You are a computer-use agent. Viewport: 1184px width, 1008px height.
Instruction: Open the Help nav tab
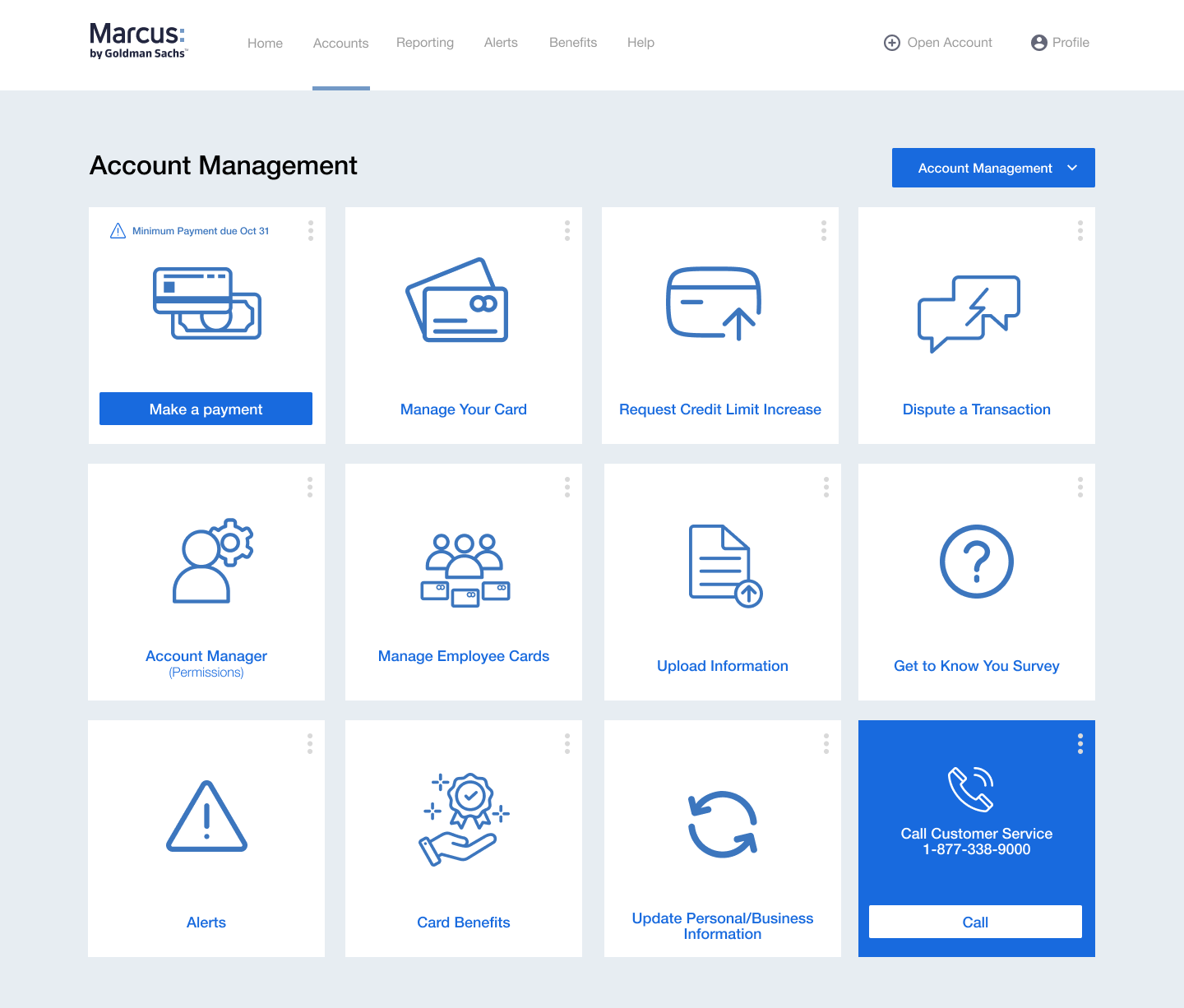[x=641, y=43]
